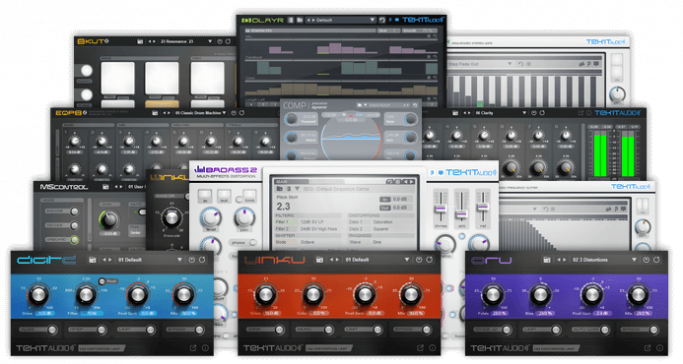683x364 pixels.
Task: Click the Color knob in Winku plugin
Action: click(313, 294)
